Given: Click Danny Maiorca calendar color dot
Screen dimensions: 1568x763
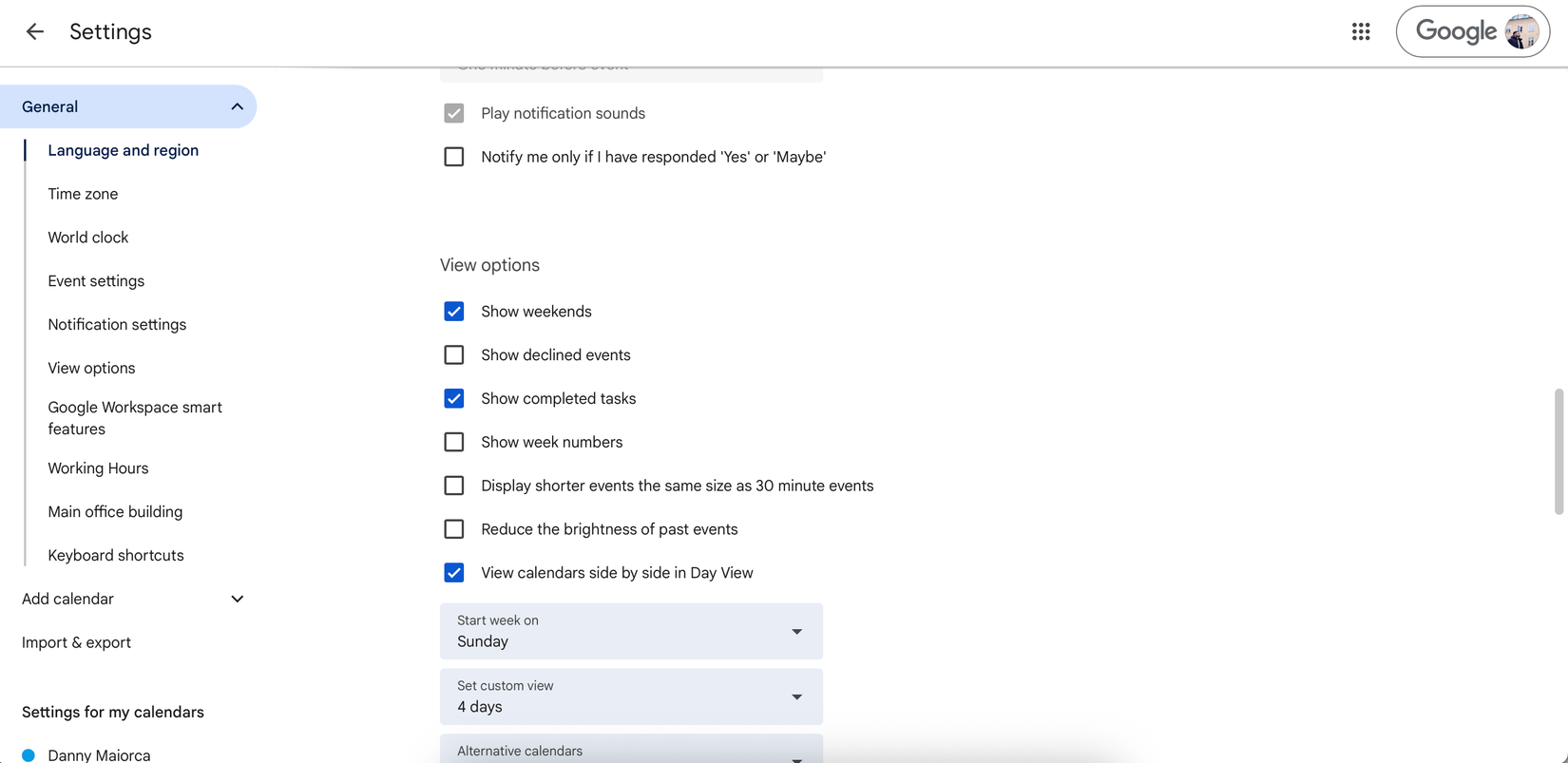Looking at the screenshot, I should [x=29, y=755].
